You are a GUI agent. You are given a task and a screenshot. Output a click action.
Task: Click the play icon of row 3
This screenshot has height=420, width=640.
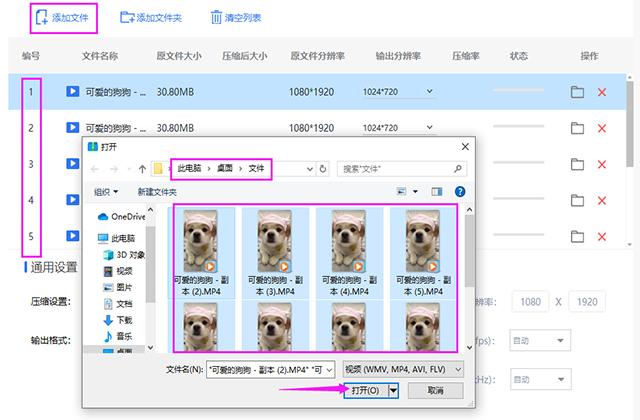point(73,163)
